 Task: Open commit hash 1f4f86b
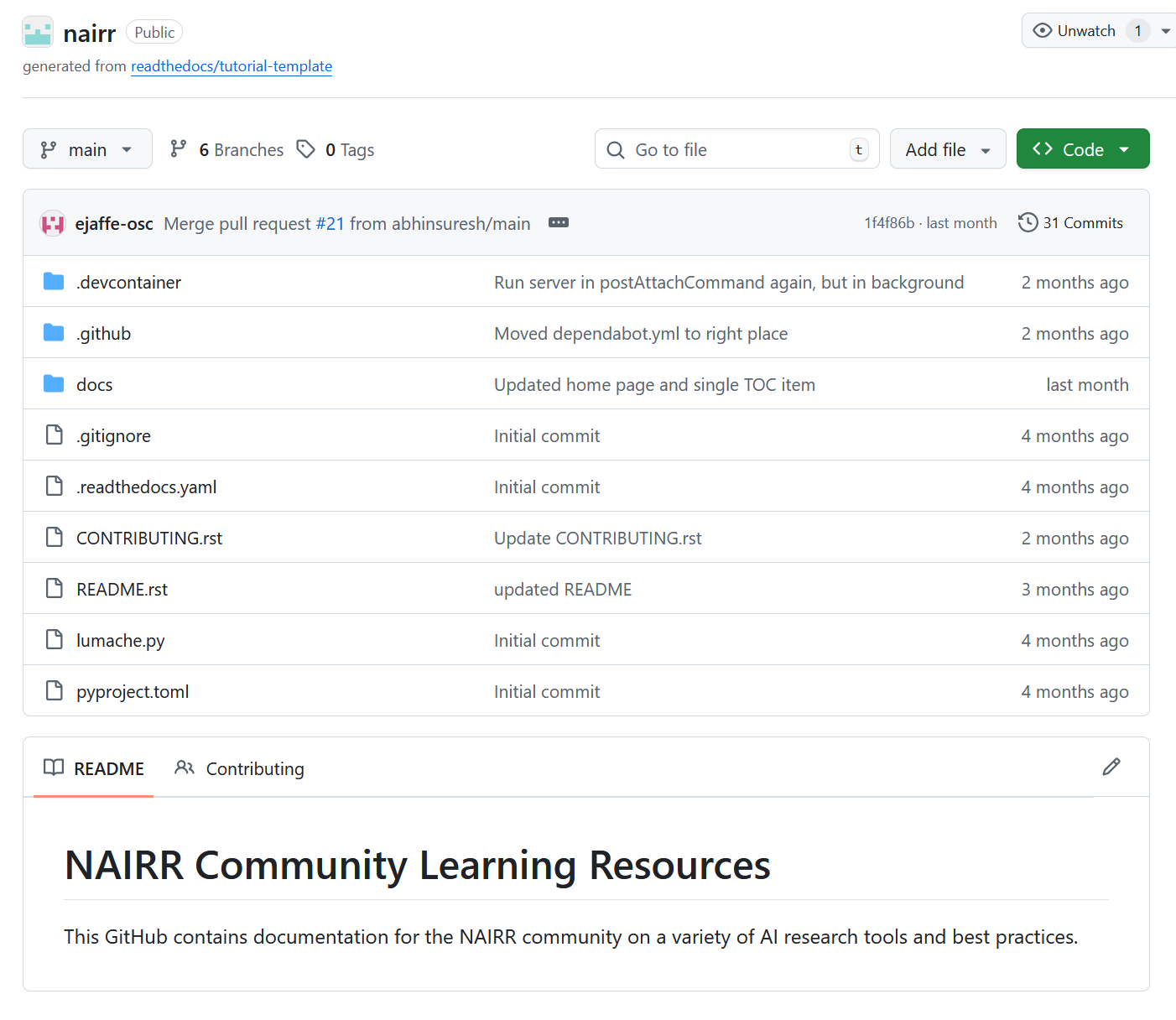pyautogui.click(x=889, y=222)
